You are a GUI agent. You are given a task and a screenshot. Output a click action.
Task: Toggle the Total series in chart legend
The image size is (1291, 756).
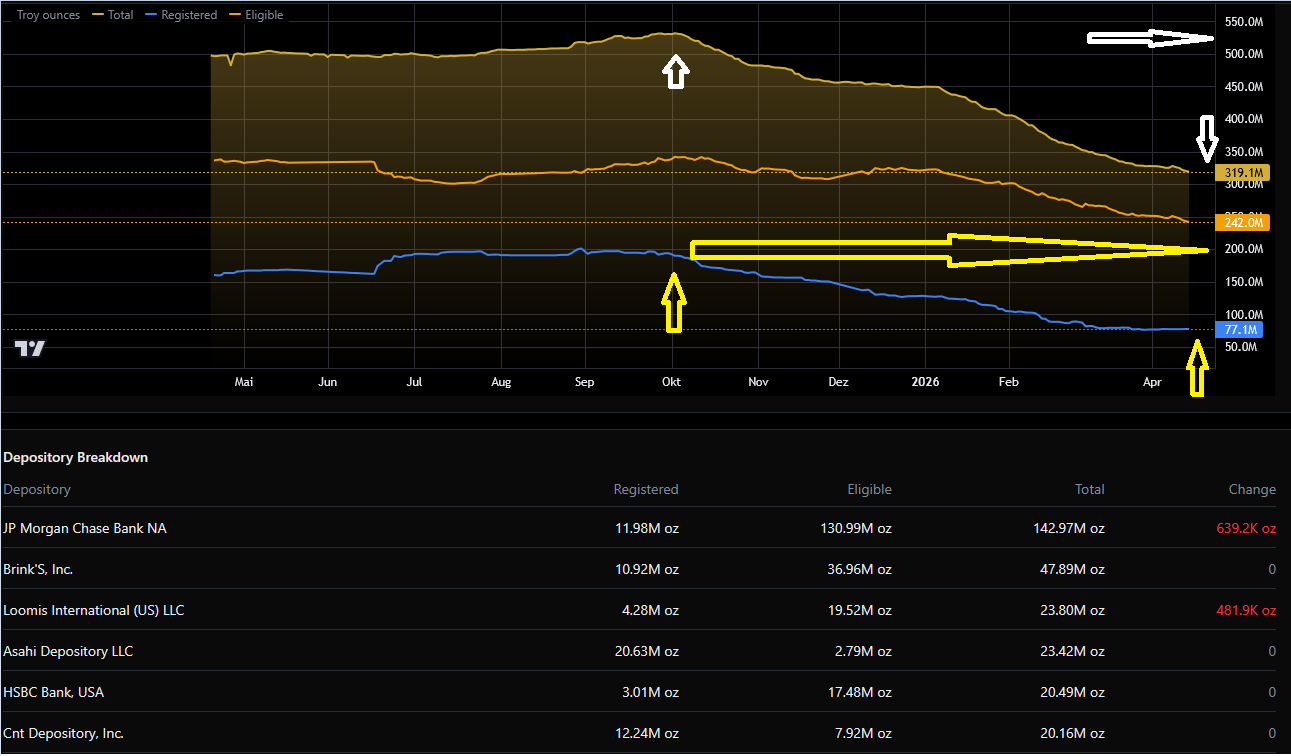pyautogui.click(x=115, y=15)
